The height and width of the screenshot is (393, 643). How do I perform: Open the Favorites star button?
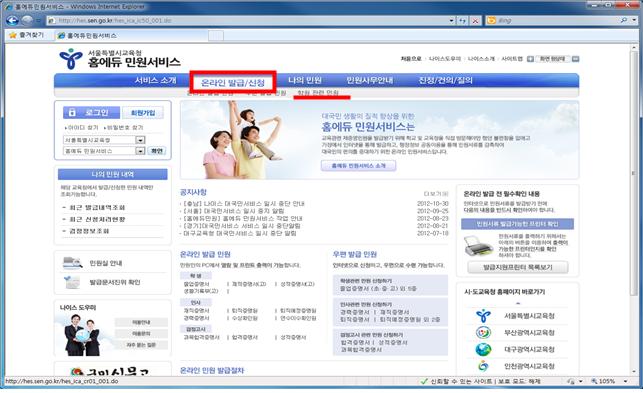click(x=26, y=35)
